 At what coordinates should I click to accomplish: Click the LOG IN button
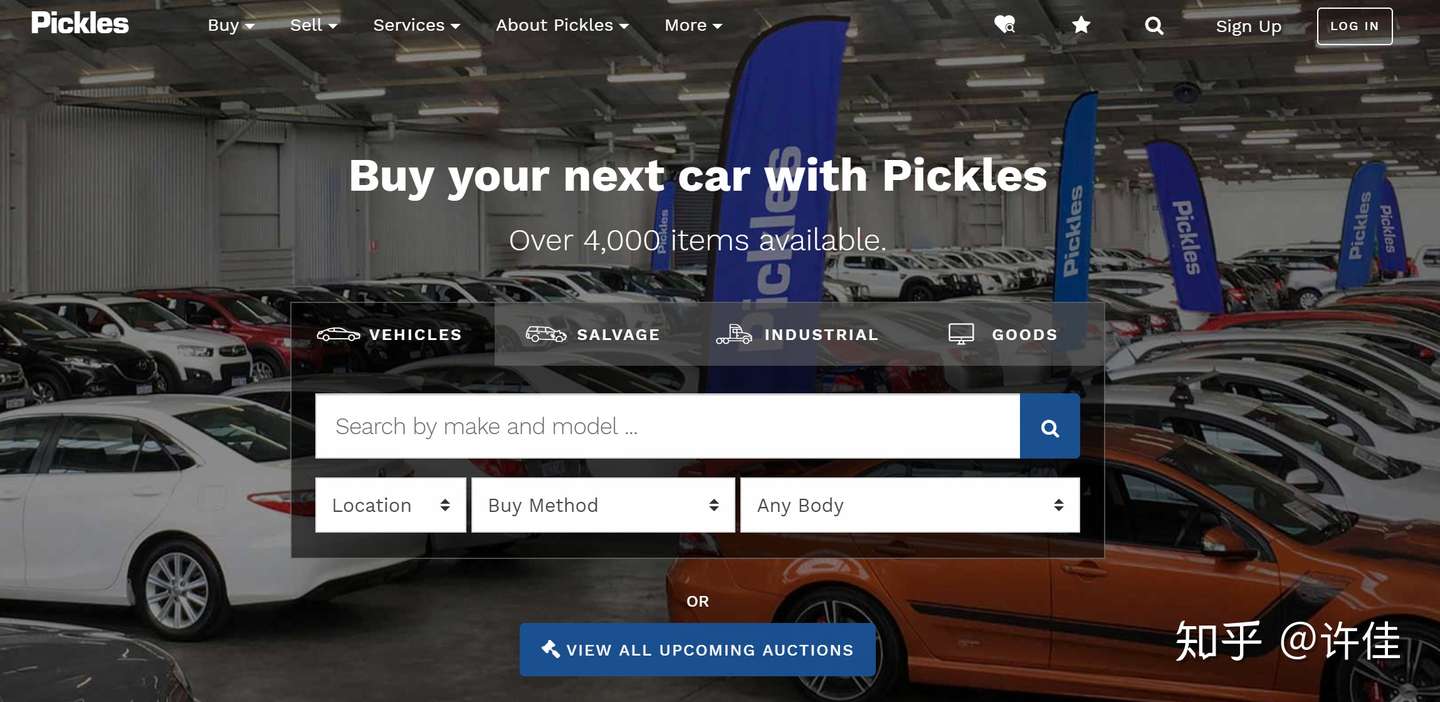[1354, 26]
